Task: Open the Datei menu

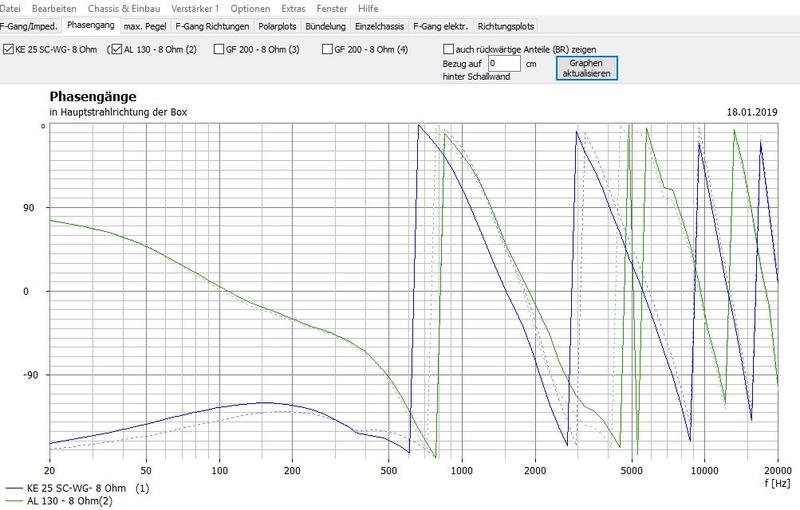Action: [10, 8]
